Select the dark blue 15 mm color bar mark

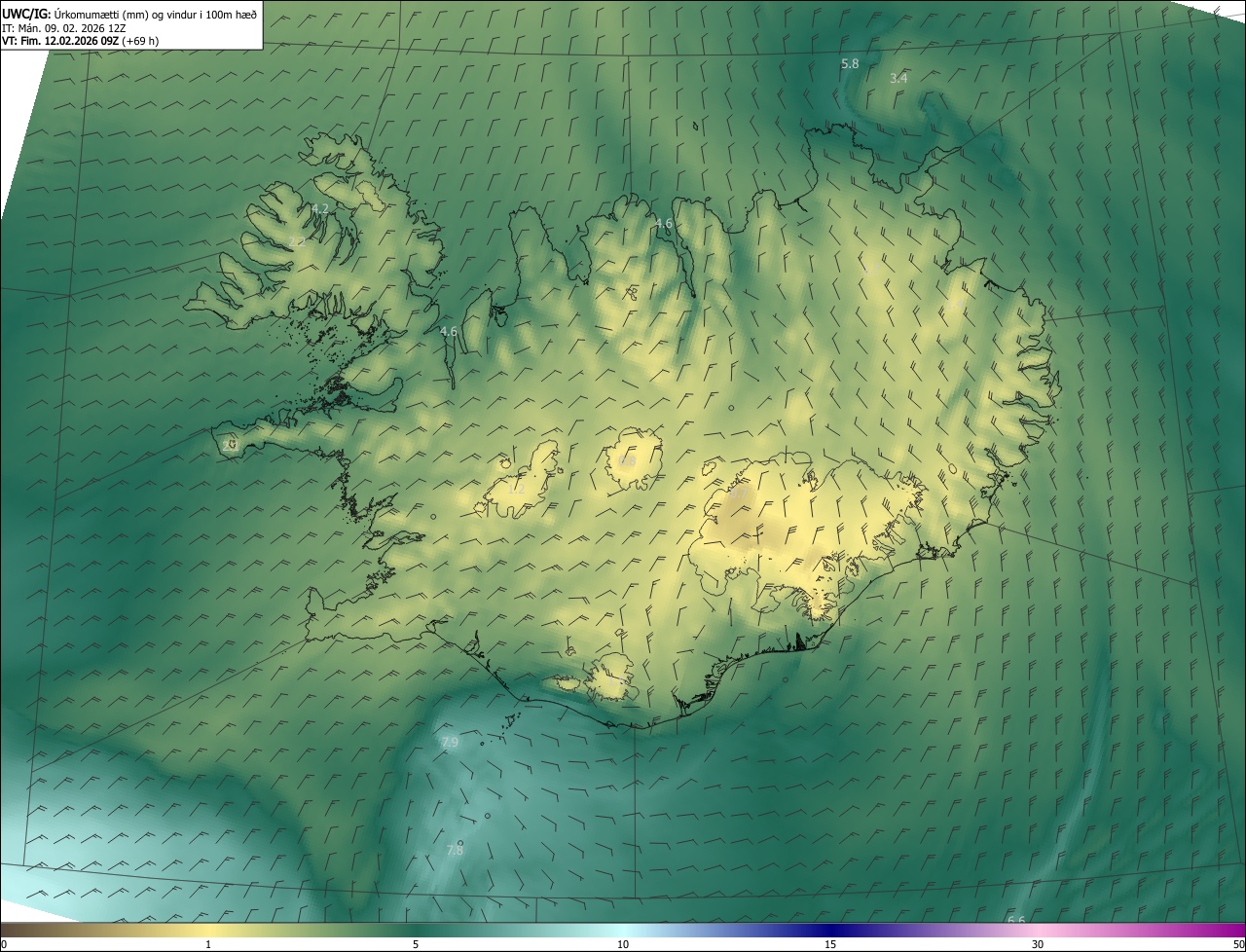point(830,944)
